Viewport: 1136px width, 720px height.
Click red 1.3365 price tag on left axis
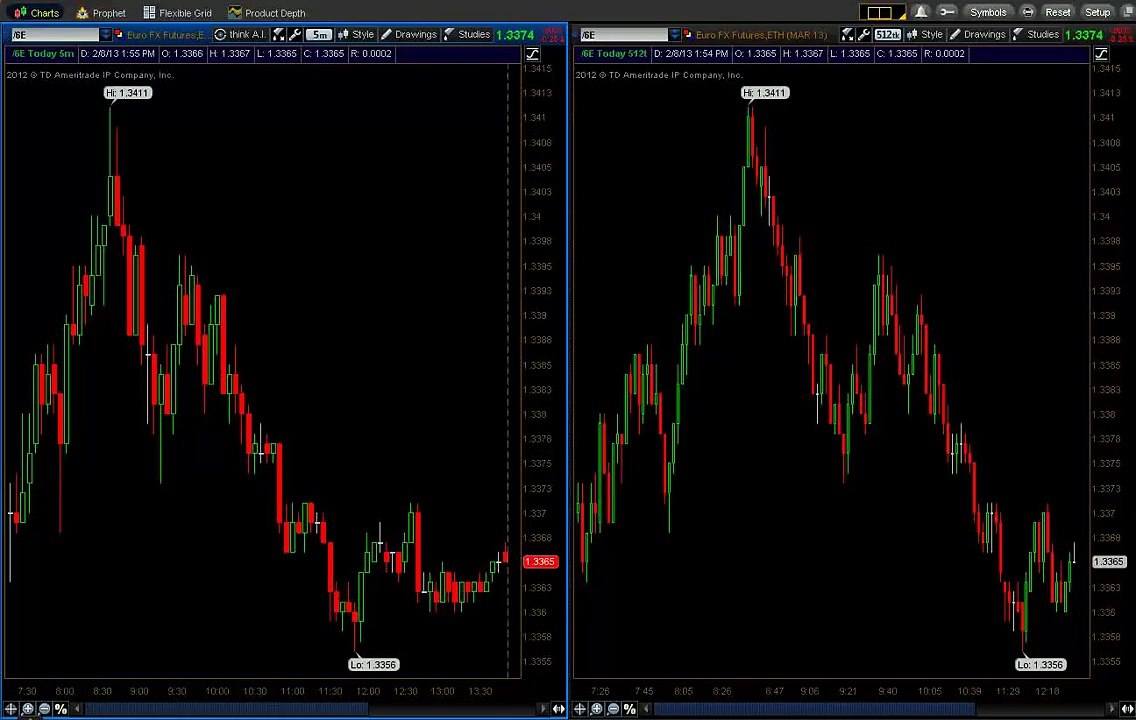[540, 562]
